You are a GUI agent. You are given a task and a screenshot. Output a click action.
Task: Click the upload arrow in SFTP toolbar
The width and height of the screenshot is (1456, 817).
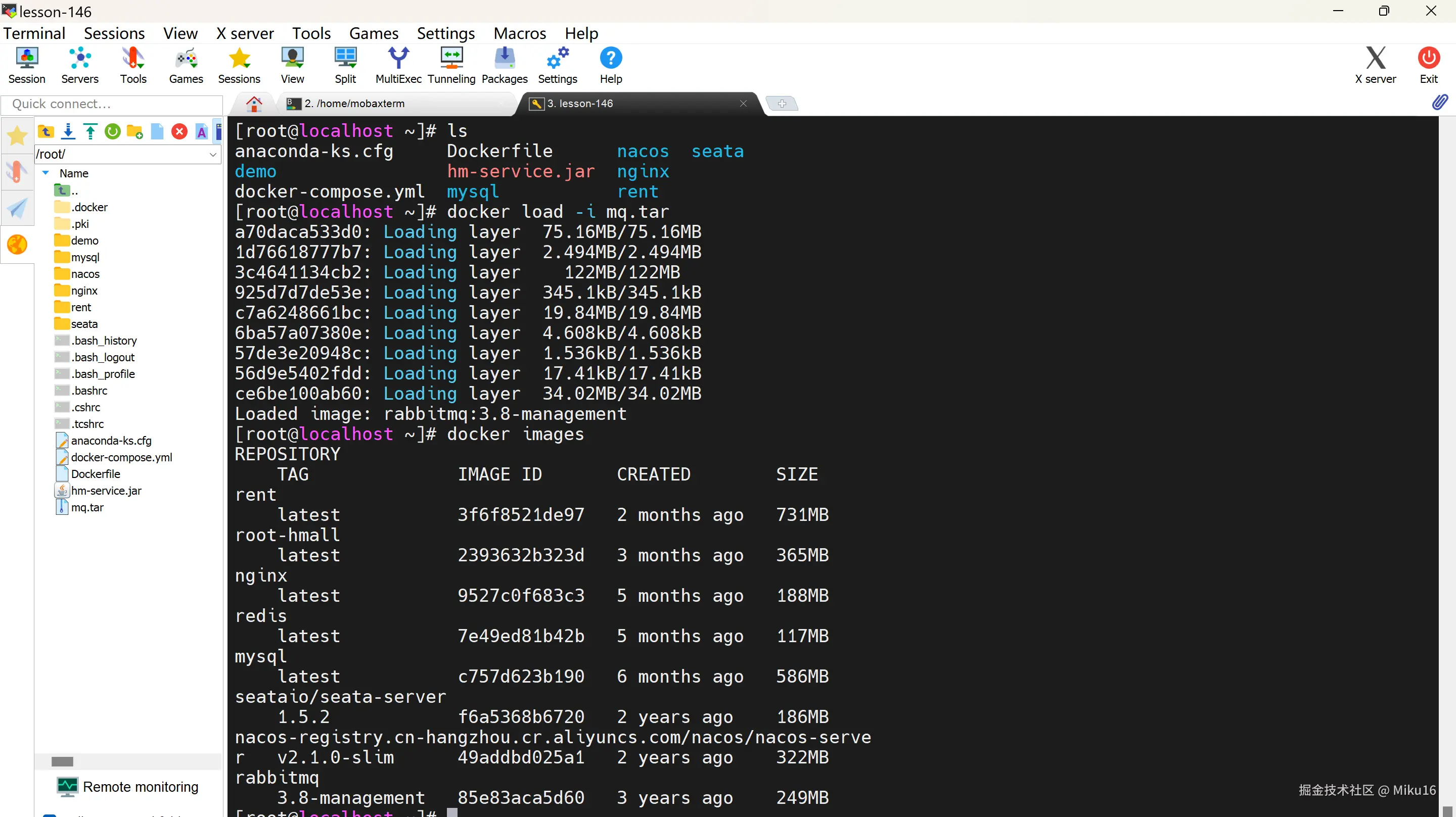(90, 132)
